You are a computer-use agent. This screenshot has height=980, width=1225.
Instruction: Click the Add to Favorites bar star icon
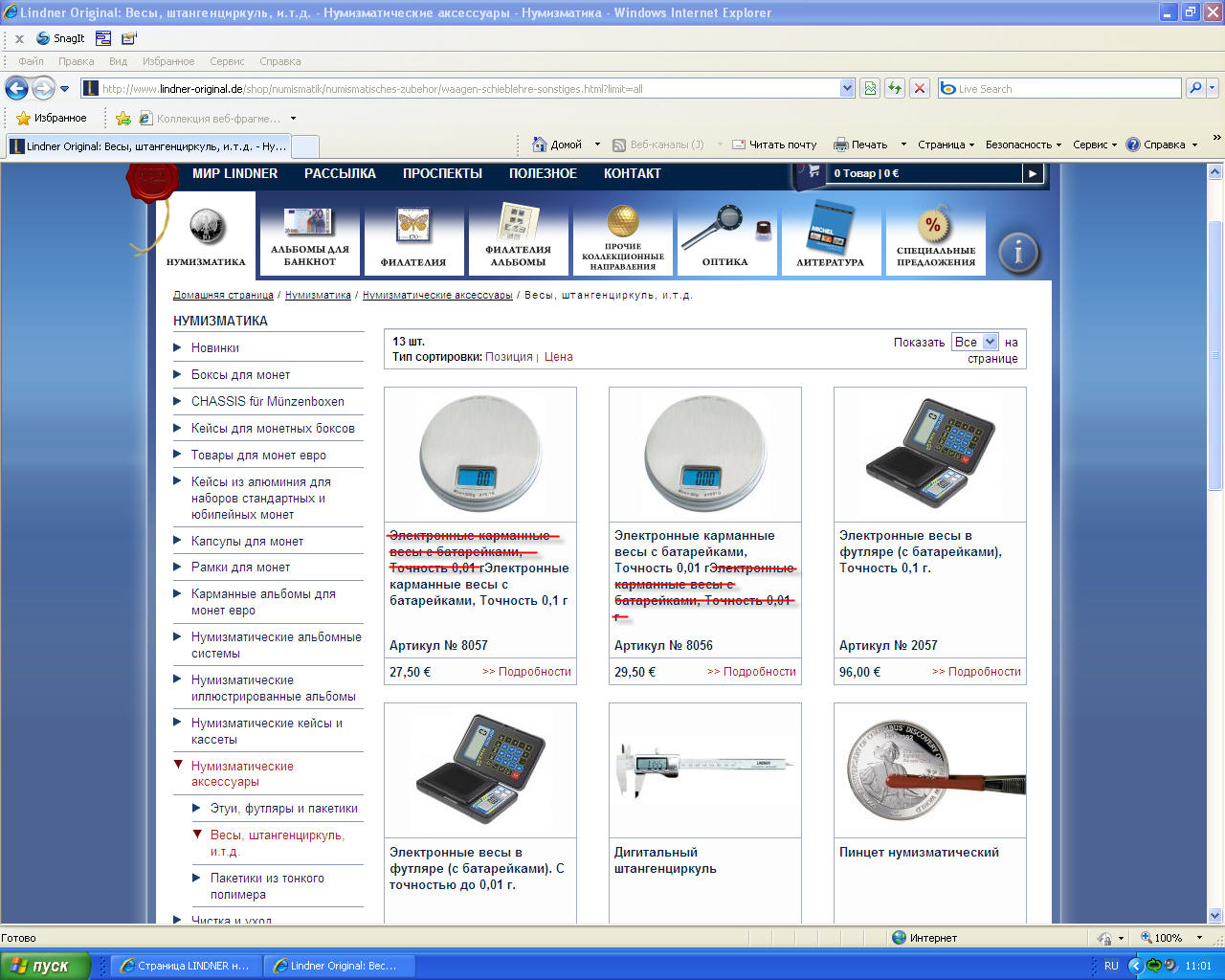point(123,119)
